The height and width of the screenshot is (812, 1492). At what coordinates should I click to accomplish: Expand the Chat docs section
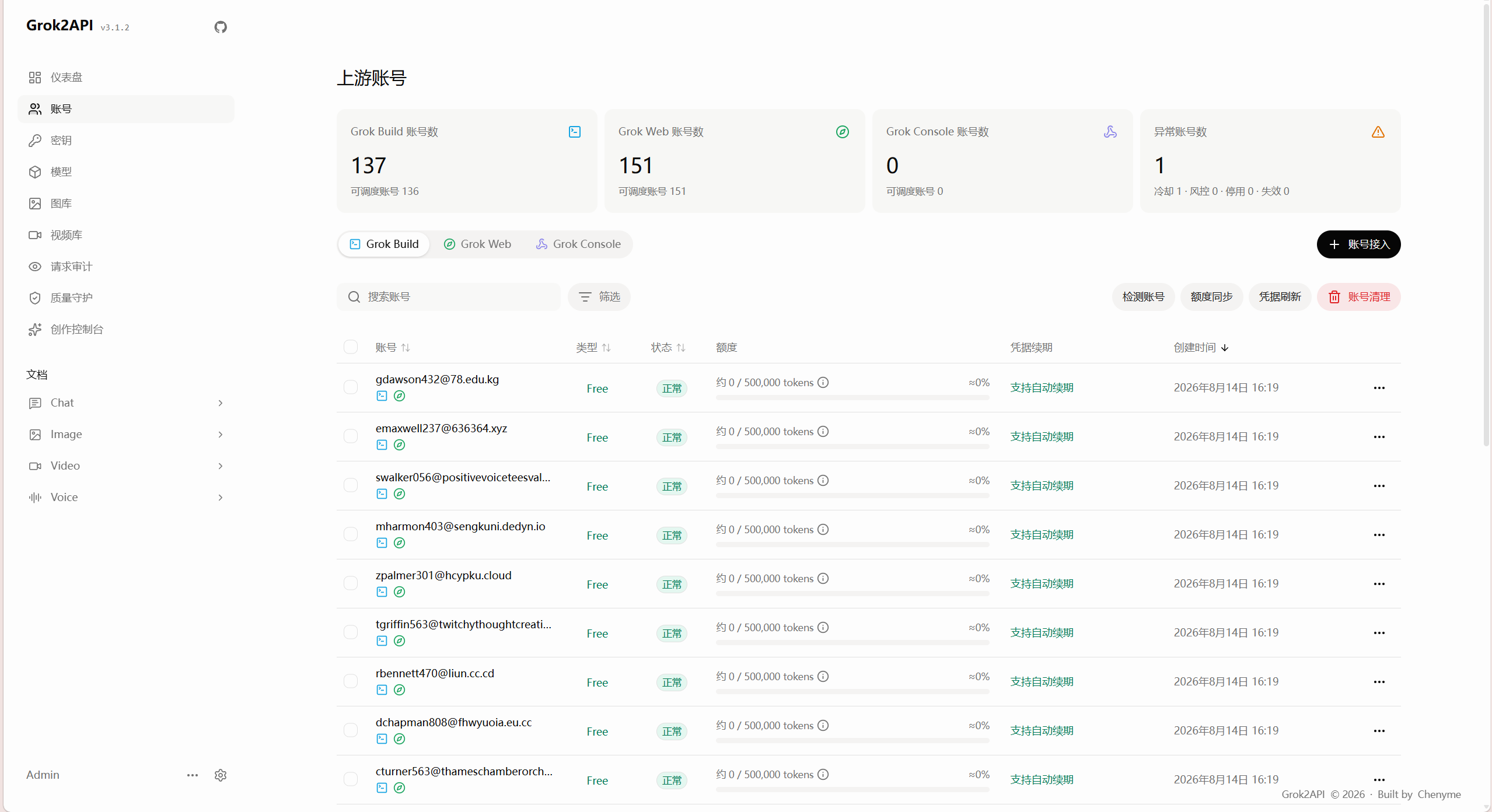(126, 403)
